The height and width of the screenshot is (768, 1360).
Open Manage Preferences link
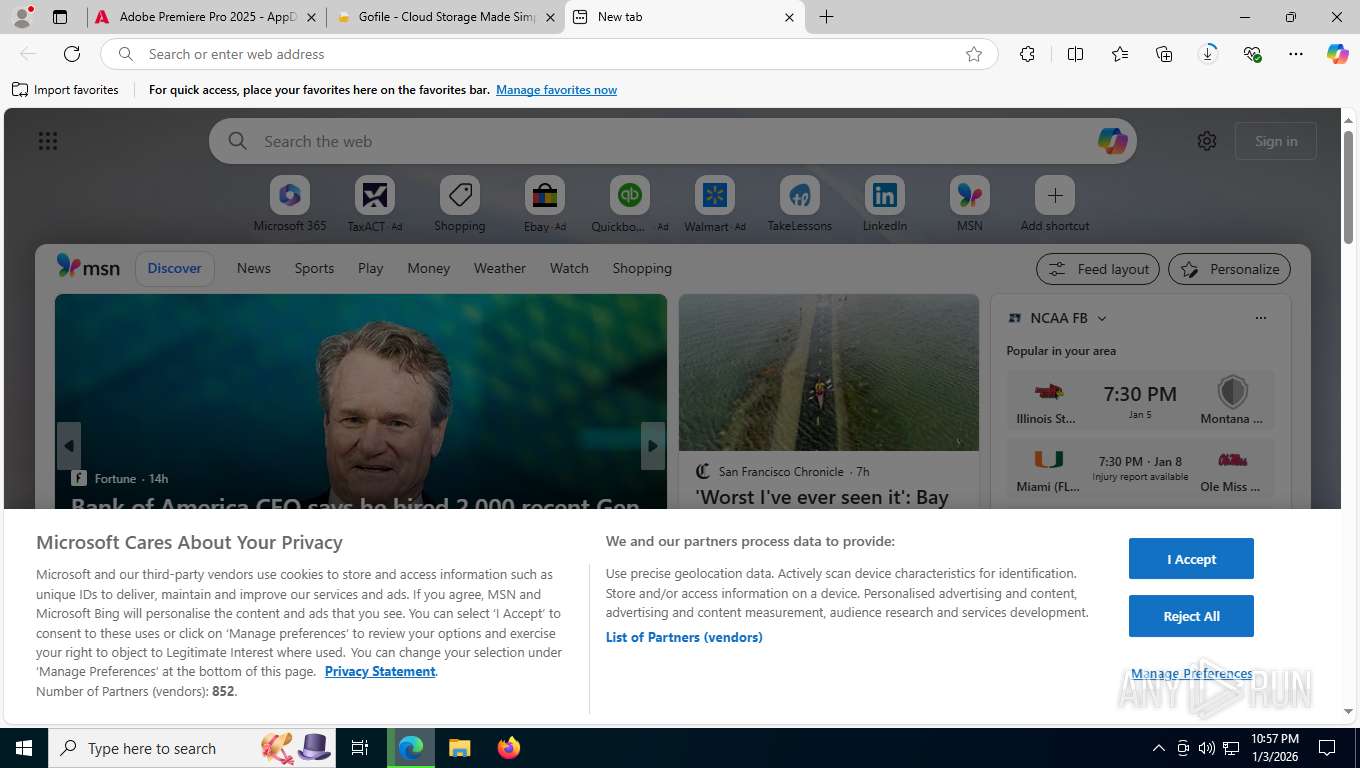(x=1191, y=673)
